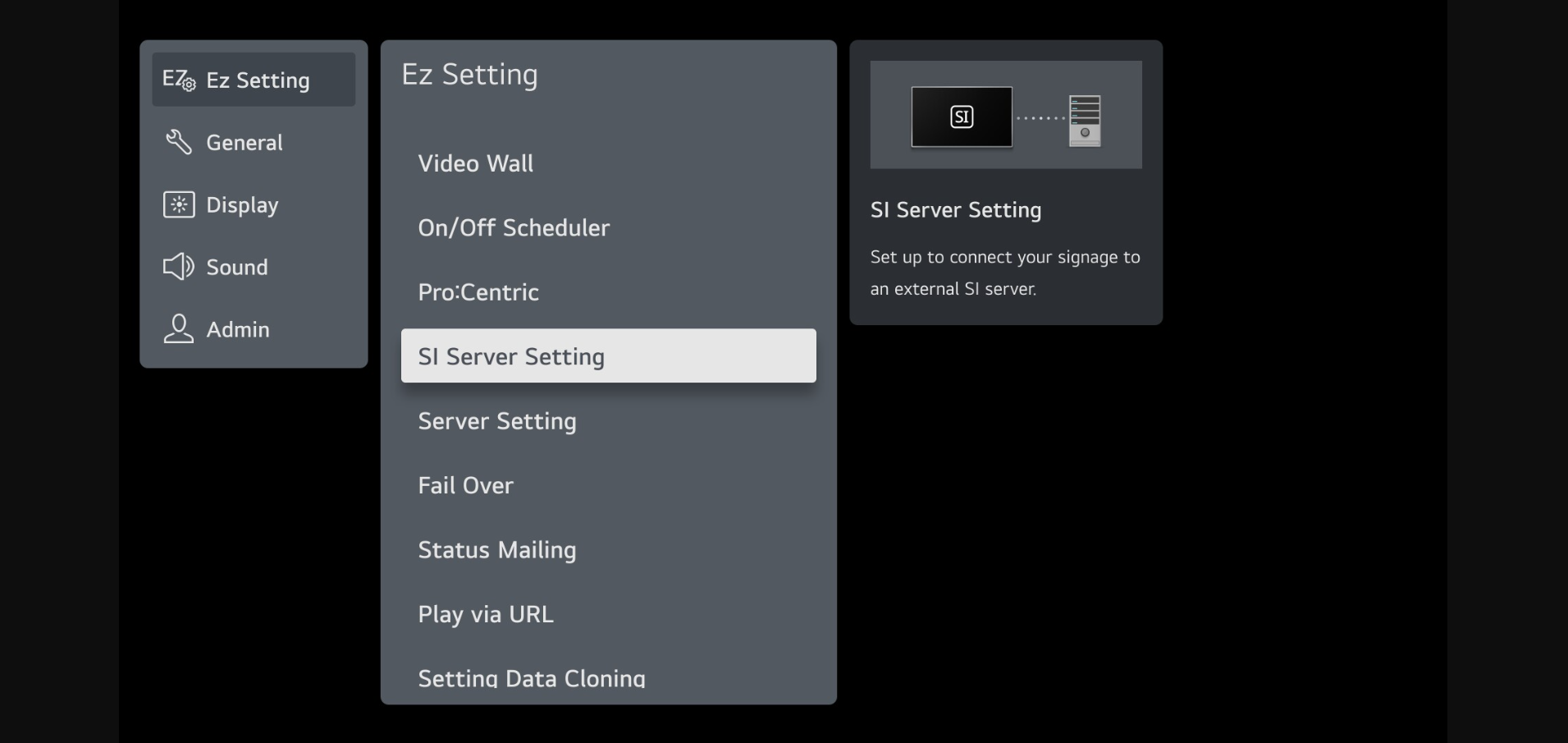Switch to the Display category label
Image resolution: width=1568 pixels, height=743 pixels.
tap(242, 205)
